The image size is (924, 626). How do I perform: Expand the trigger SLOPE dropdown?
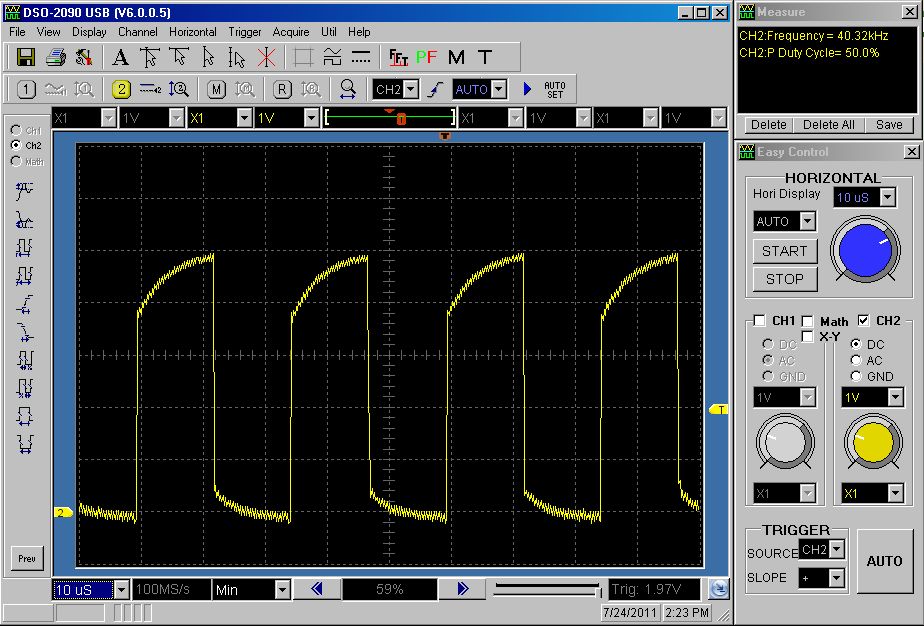coord(836,578)
